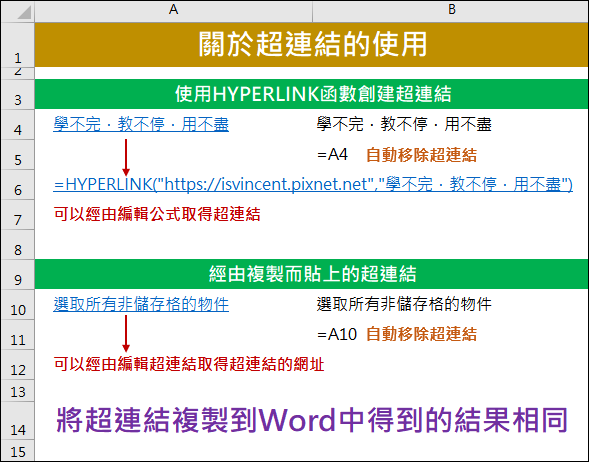The height and width of the screenshot is (462, 589).
Task: Select row 9 header
Action: [x=18, y=274]
